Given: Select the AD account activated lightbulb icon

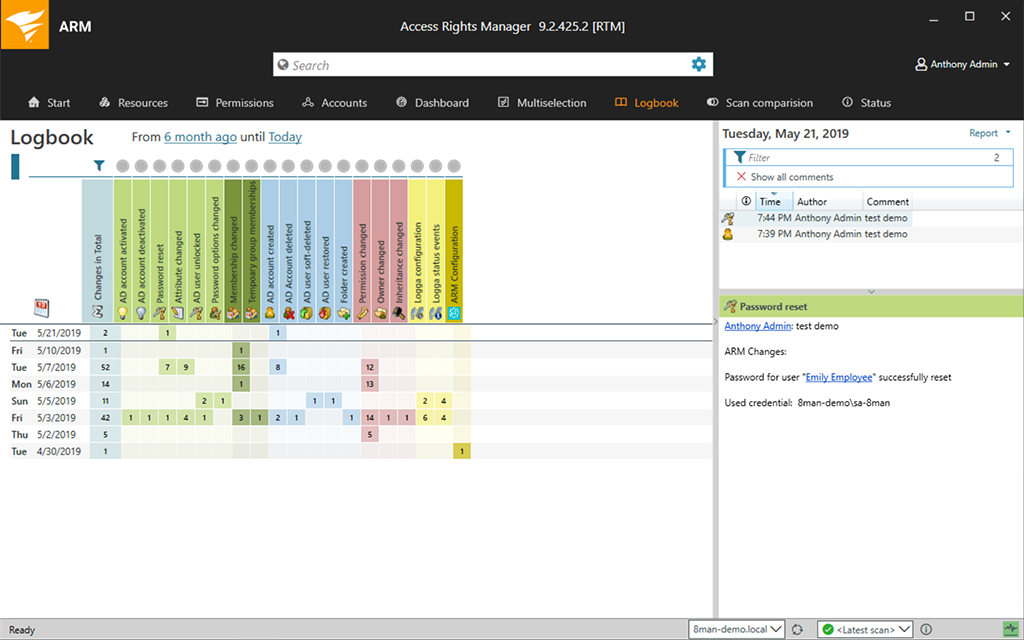Looking at the screenshot, I should (x=123, y=313).
